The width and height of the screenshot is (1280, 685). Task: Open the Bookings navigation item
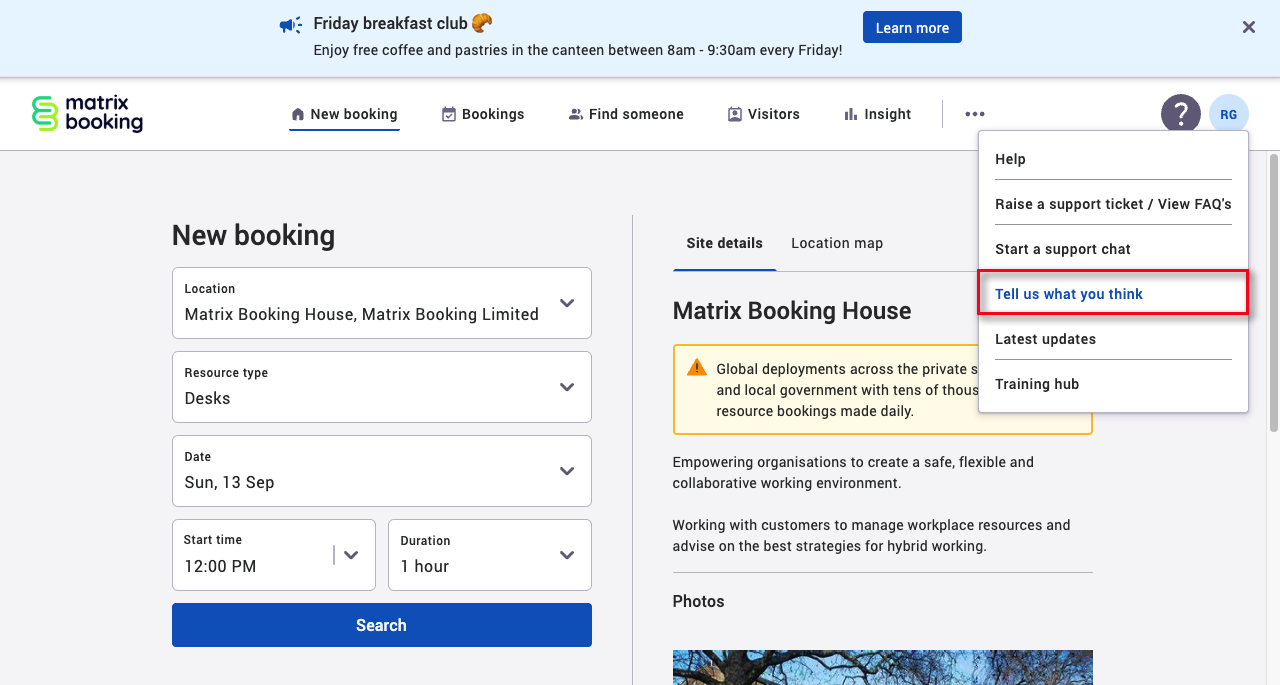[483, 114]
